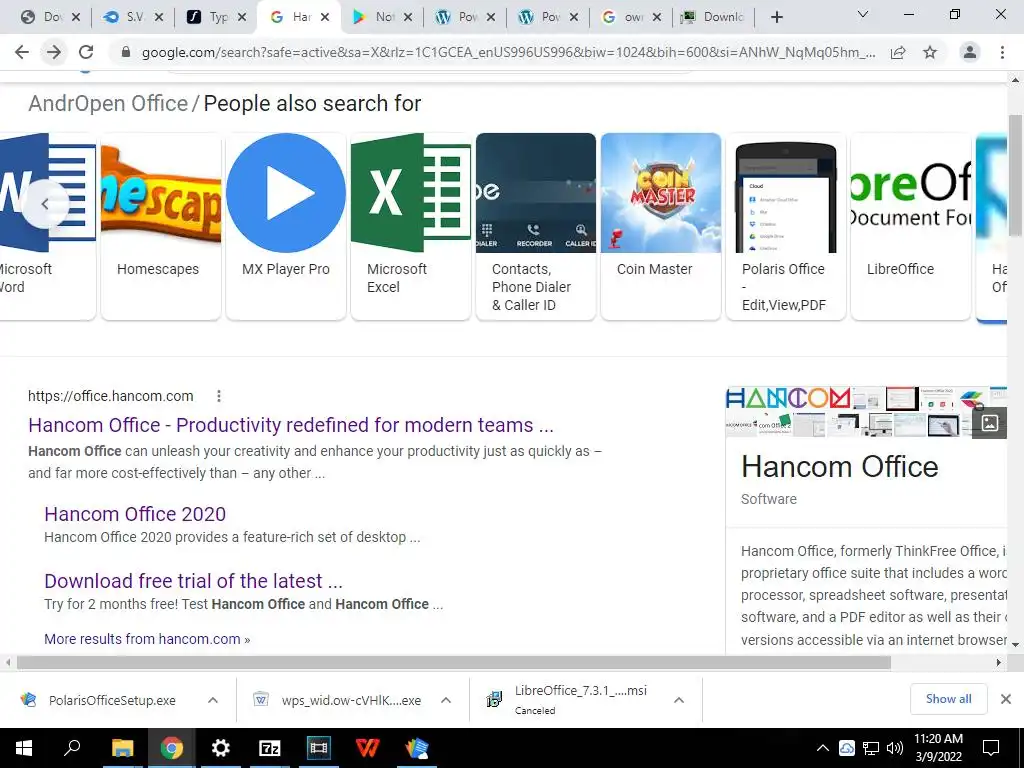Share this page via the address bar icon
Viewport: 1024px width, 768px height.
(898, 52)
